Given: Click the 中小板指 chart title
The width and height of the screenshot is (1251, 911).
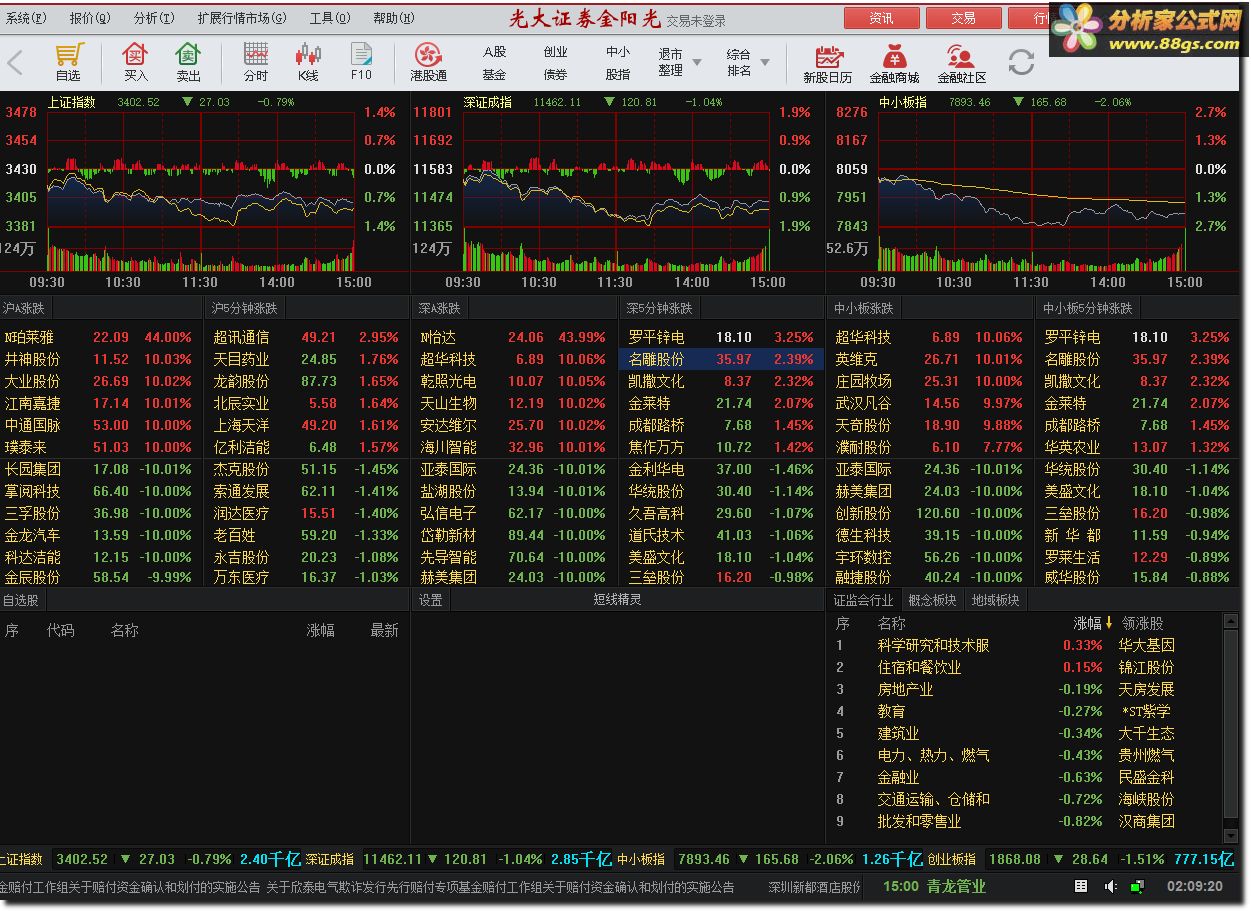Looking at the screenshot, I should [x=903, y=102].
